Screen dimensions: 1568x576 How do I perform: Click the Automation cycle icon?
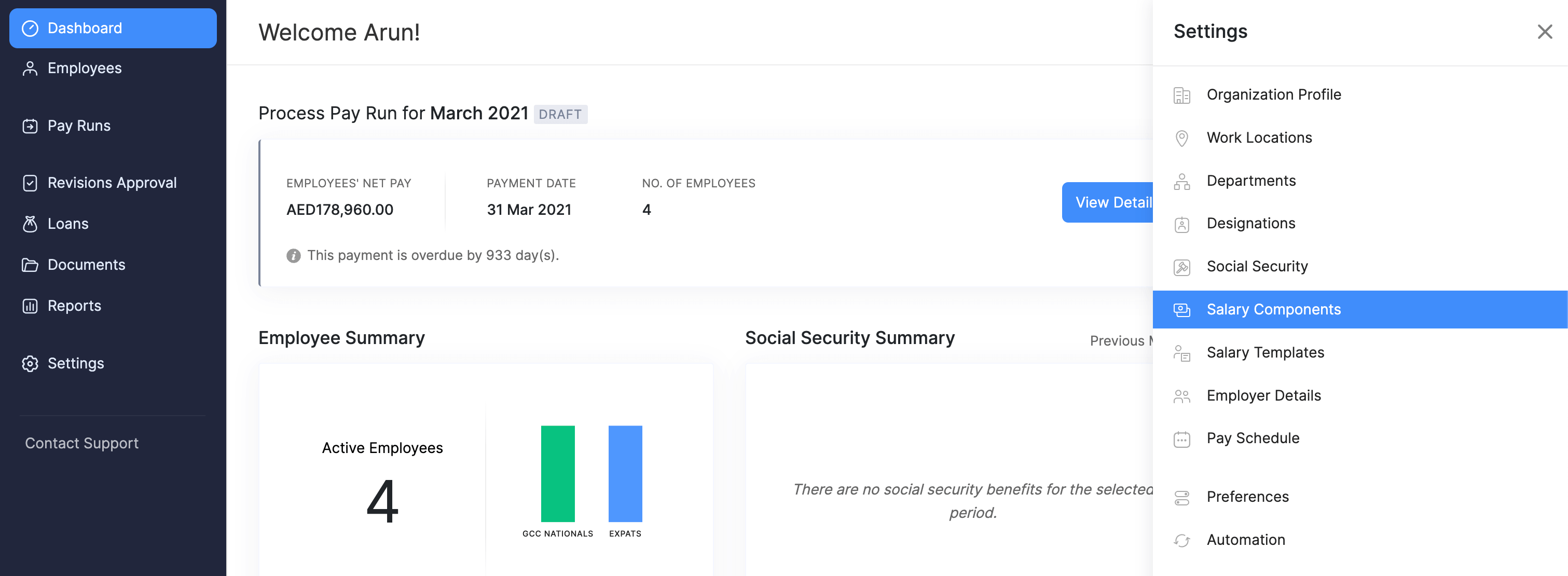(x=1181, y=540)
